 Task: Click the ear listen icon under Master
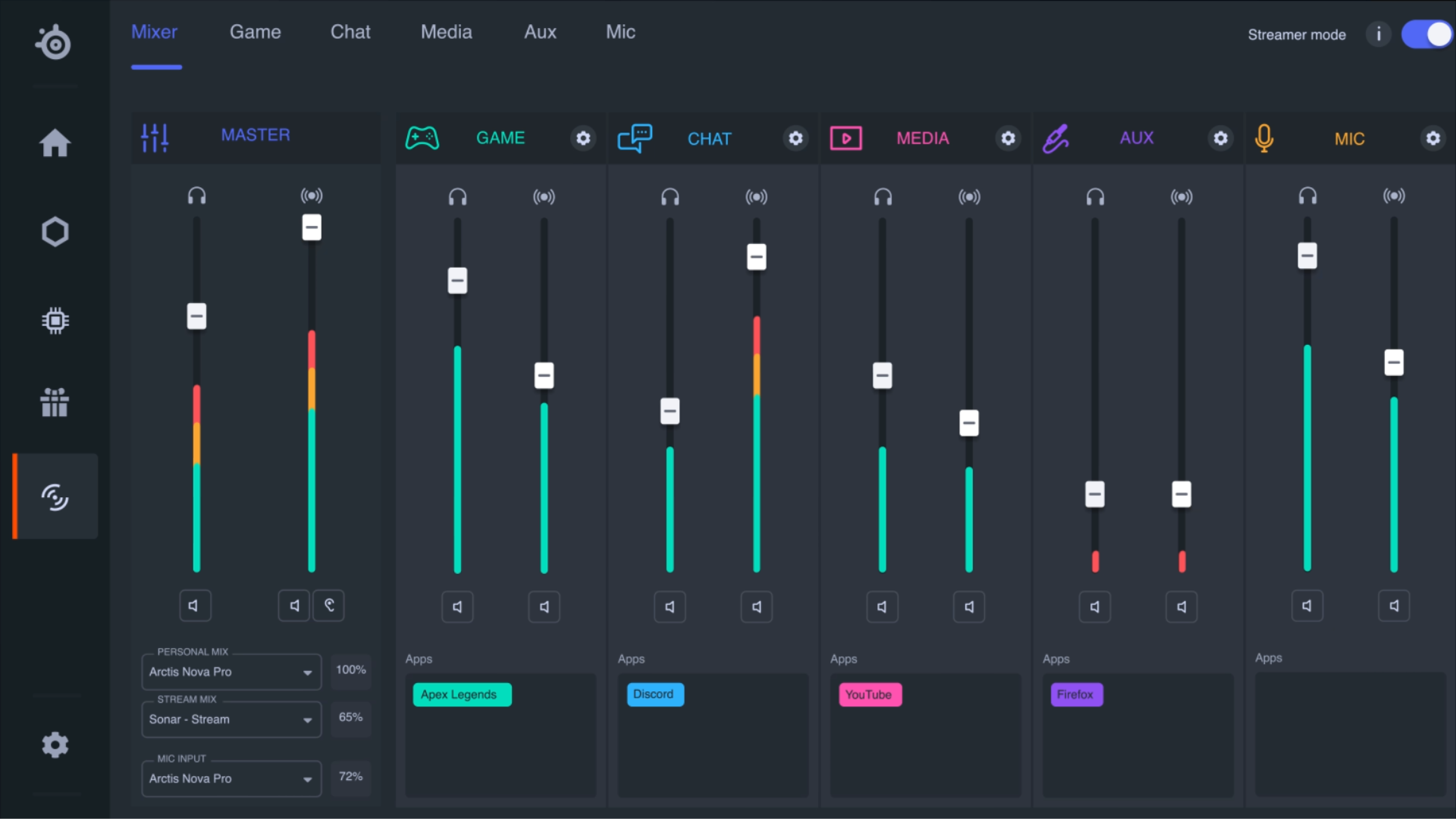point(329,606)
